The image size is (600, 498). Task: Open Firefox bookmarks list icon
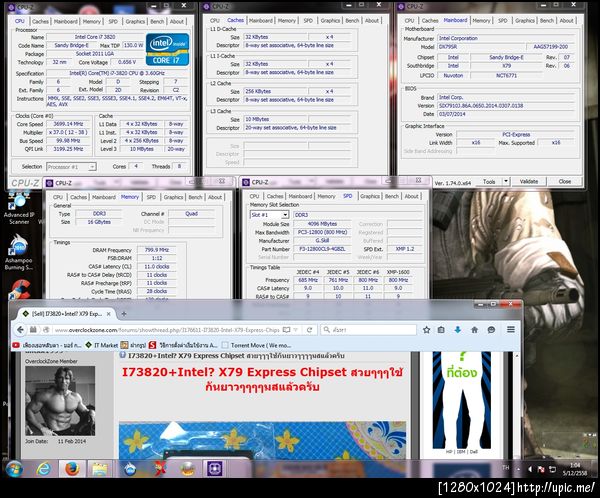441,330
